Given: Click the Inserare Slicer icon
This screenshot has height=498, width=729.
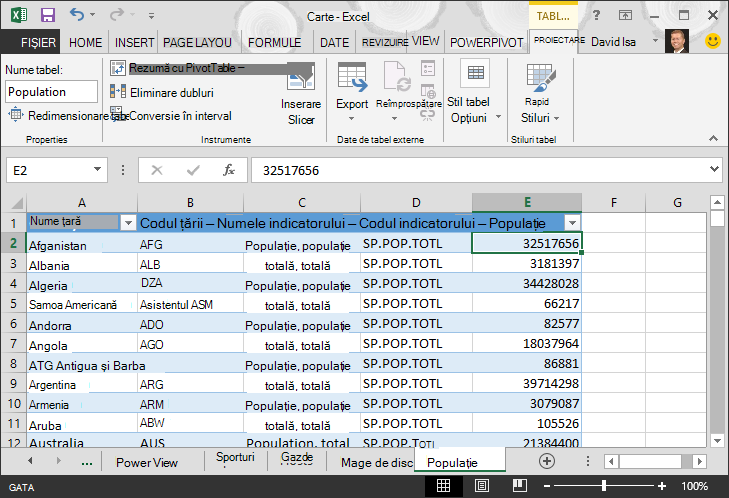Looking at the screenshot, I should 300,77.
